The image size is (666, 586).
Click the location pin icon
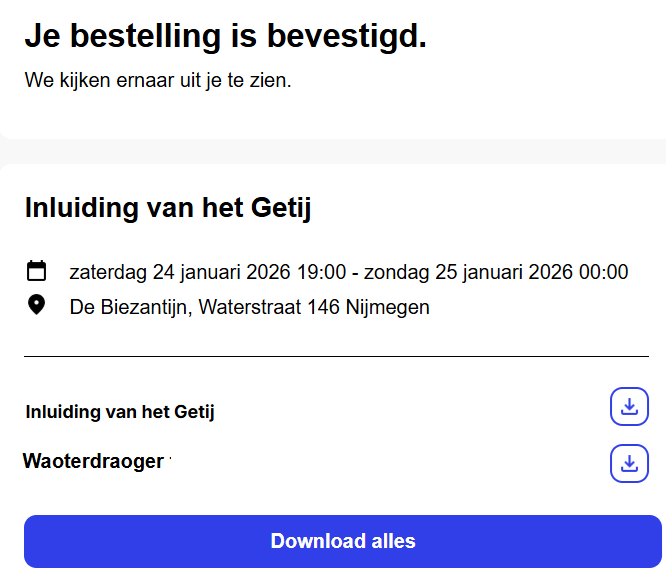click(x=37, y=305)
